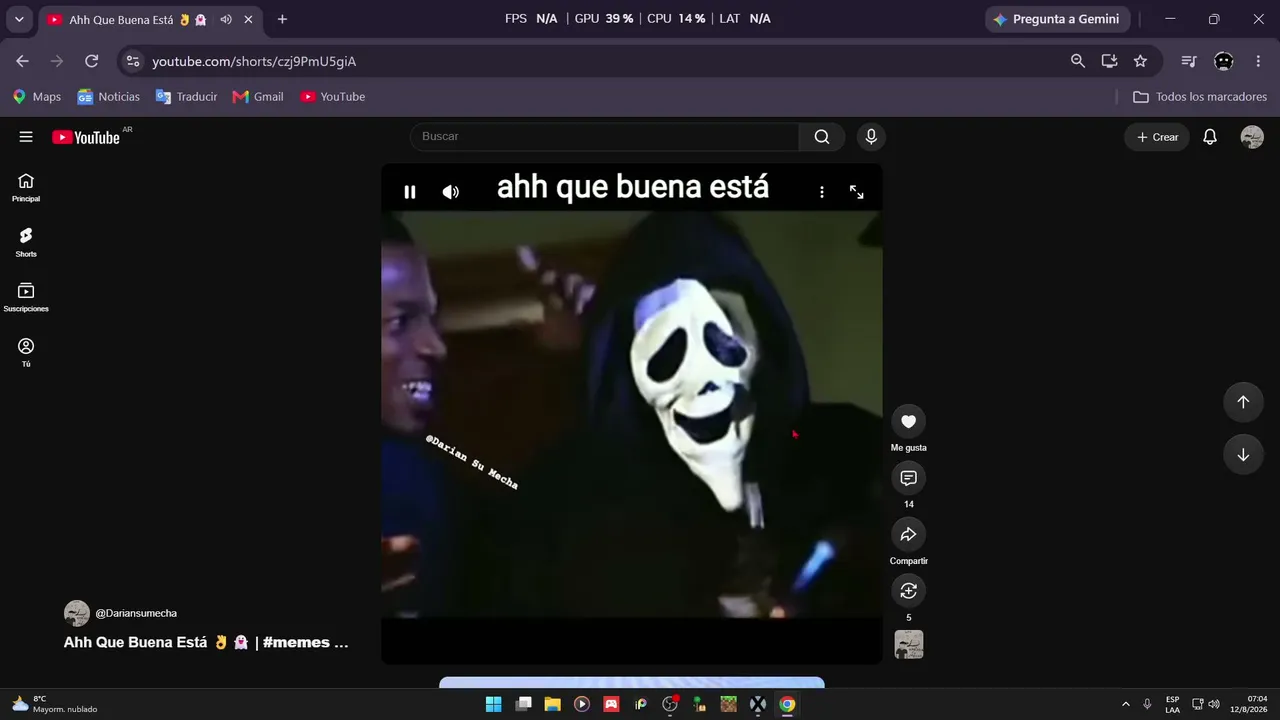
Task: Open the Chrome three-dot menu
Action: click(1258, 61)
